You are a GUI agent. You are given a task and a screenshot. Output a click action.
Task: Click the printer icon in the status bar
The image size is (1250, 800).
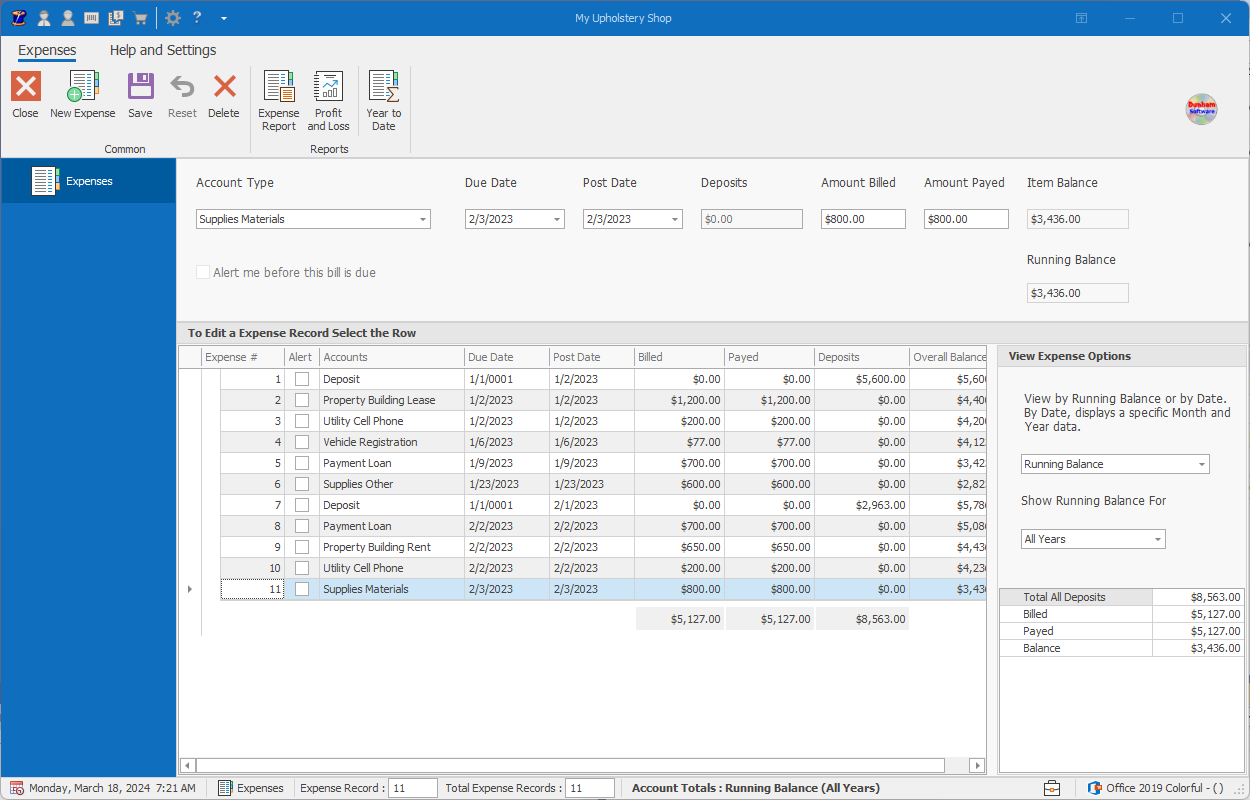pos(1051,788)
